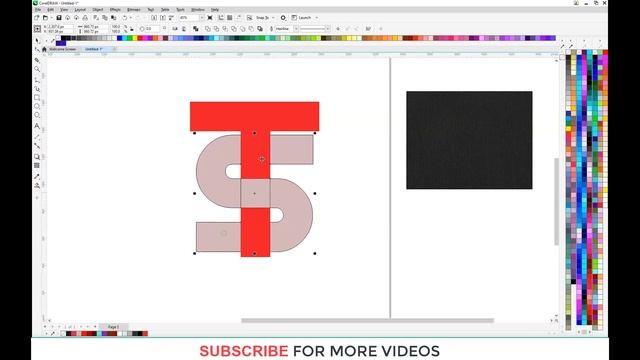Toggle Show Guidelines in toolbar
Viewport: 640px width, 360px height.
click(239, 18)
